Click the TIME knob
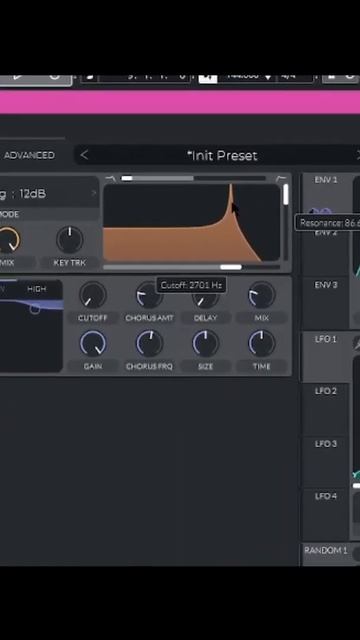 click(x=262, y=343)
